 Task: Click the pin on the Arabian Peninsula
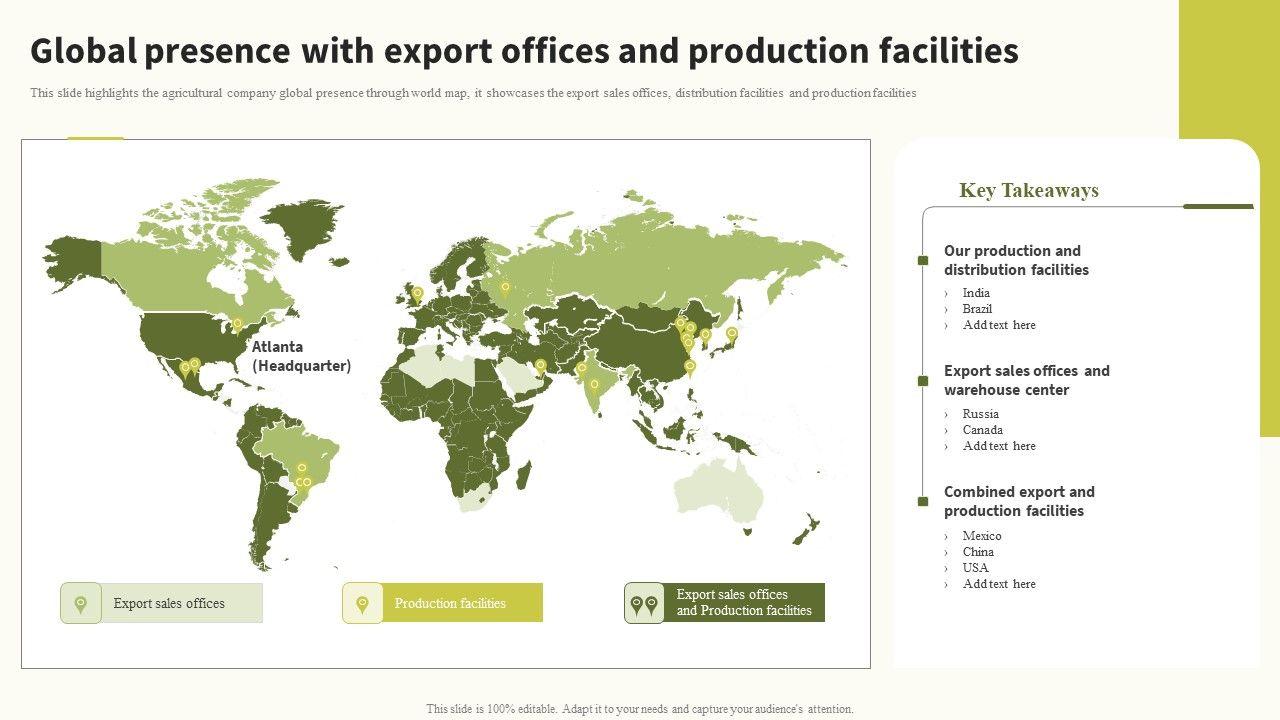[x=540, y=365]
